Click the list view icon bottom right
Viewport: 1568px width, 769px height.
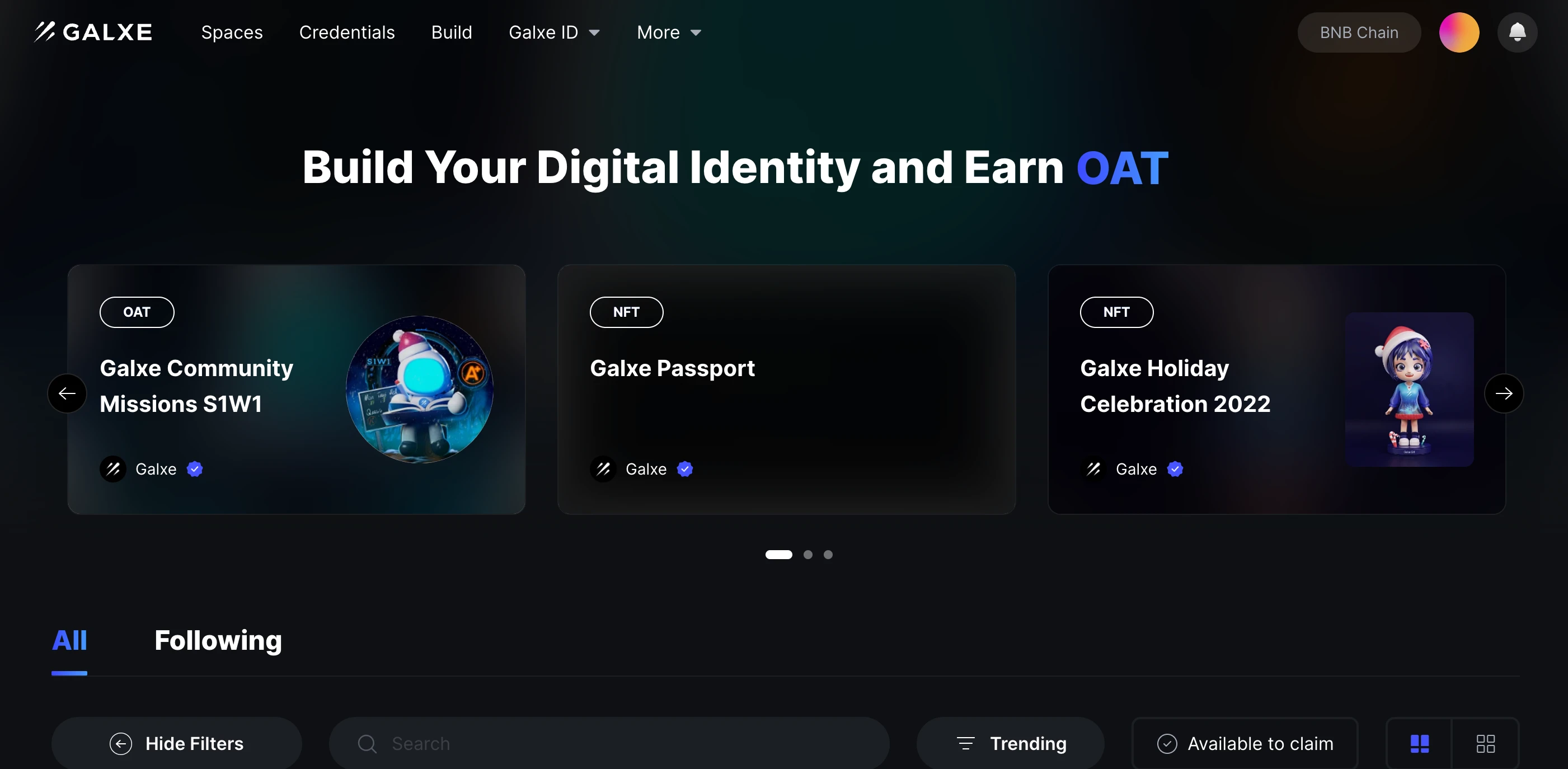[1420, 743]
